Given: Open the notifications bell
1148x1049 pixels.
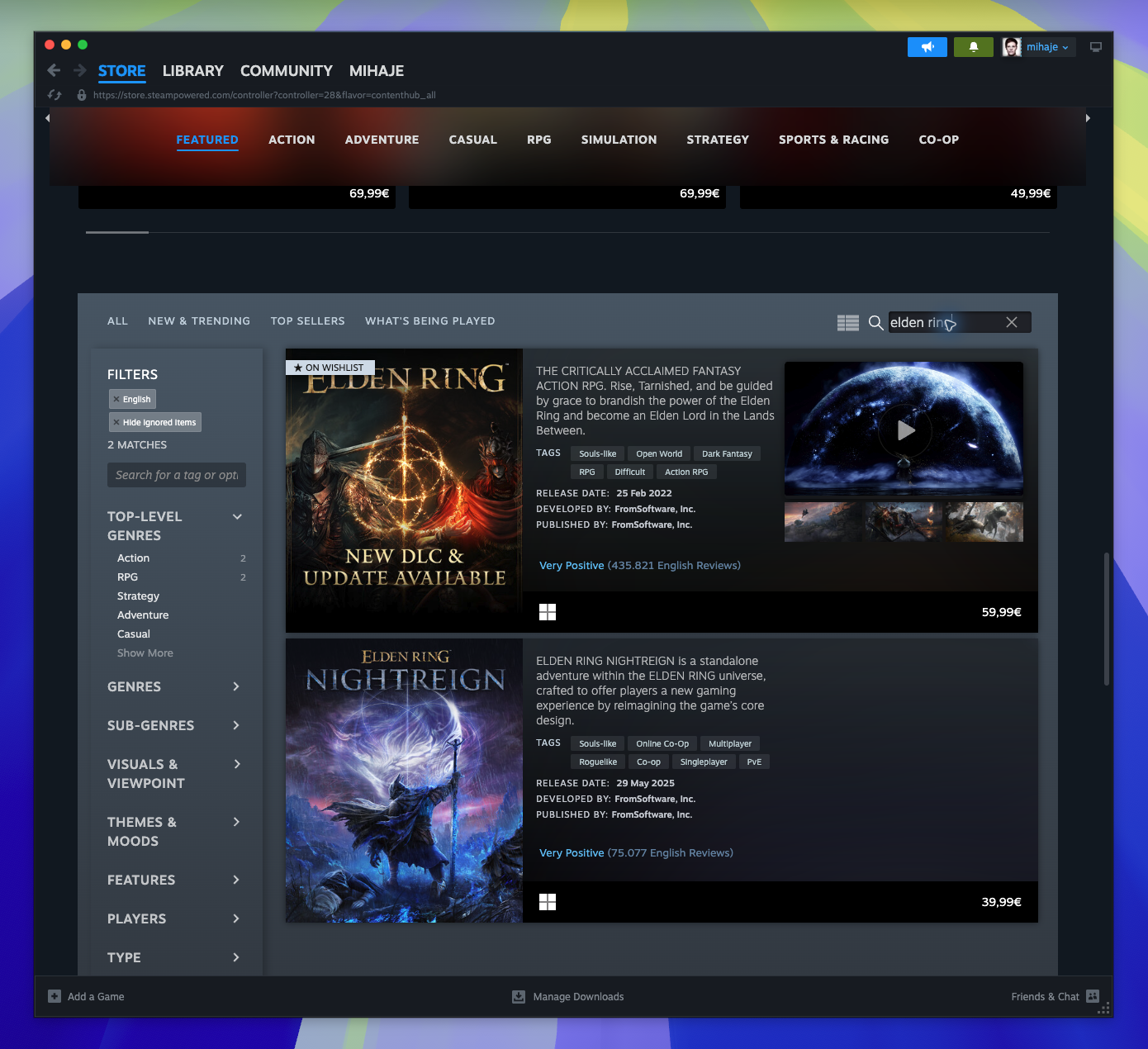Looking at the screenshot, I should [x=974, y=47].
